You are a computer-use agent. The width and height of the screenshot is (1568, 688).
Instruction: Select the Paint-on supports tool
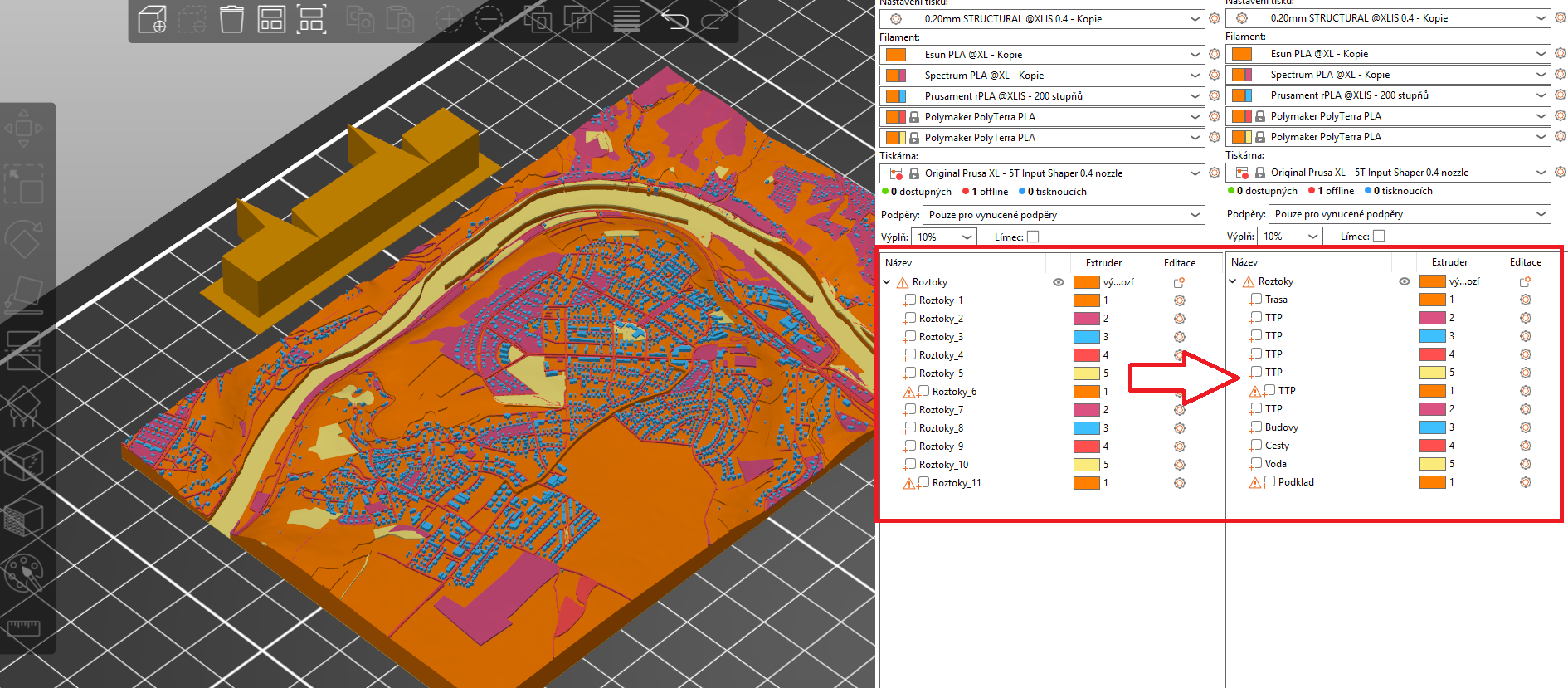point(23,407)
